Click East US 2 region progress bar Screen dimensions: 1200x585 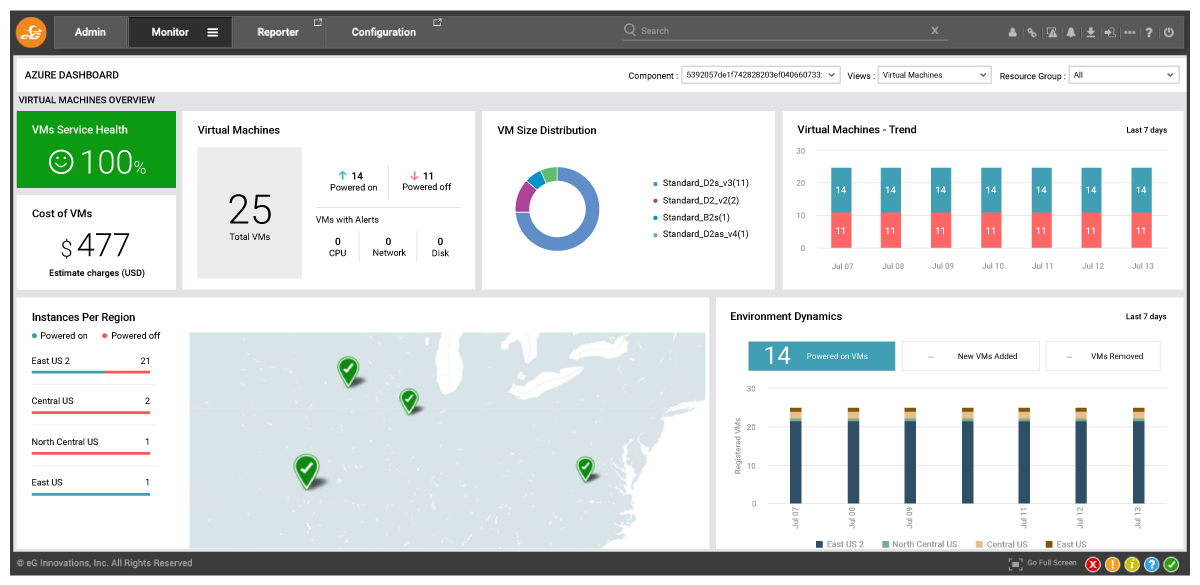point(91,372)
